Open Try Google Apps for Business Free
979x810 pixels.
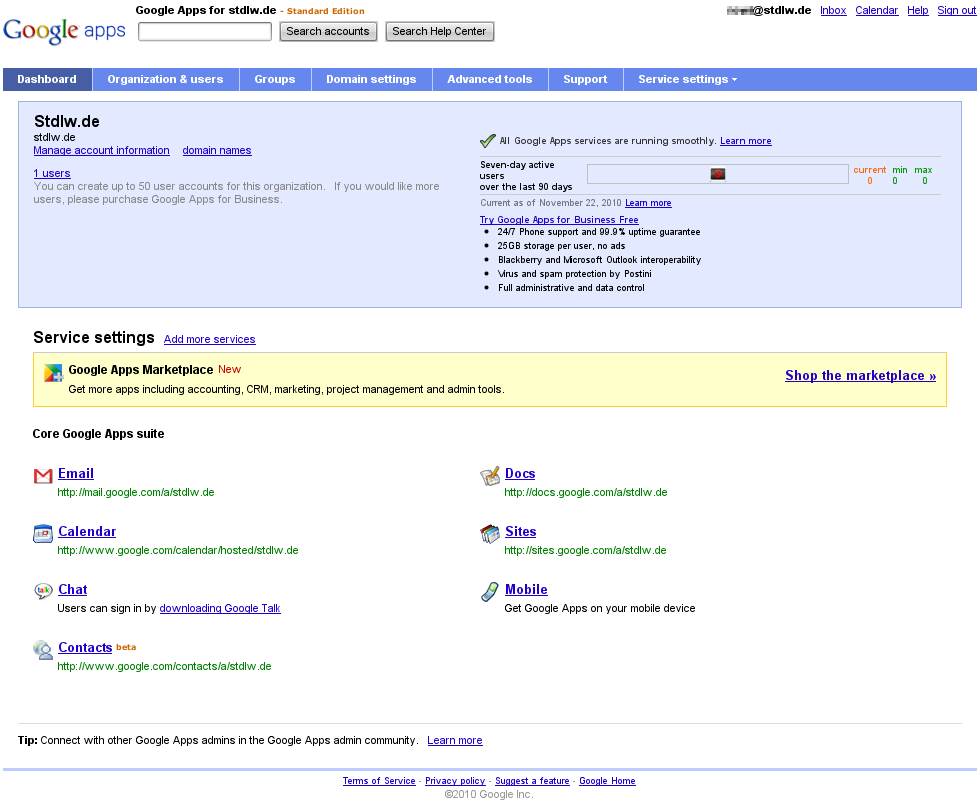coord(559,220)
